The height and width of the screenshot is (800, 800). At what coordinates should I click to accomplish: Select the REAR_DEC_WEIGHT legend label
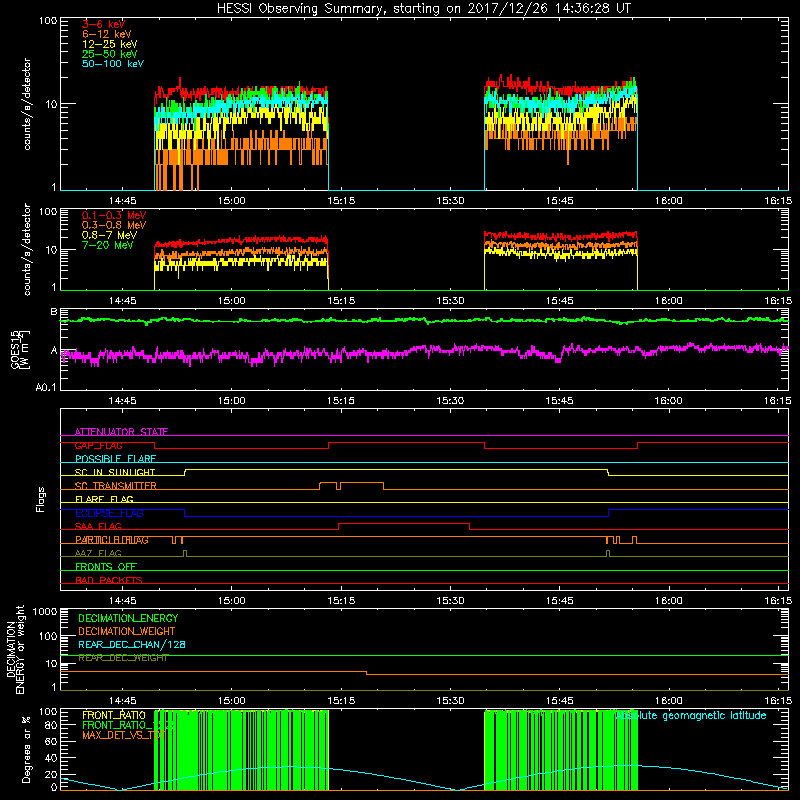coord(123,658)
